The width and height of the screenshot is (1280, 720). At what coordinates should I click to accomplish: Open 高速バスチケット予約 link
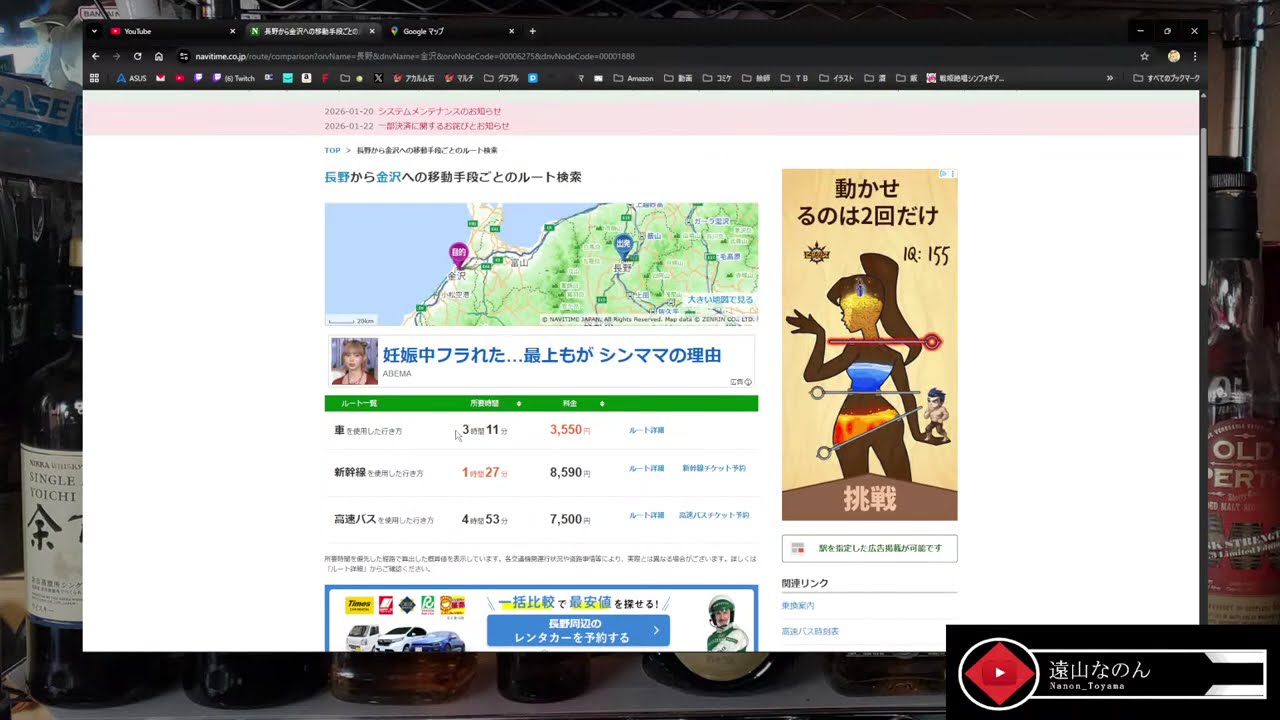[x=714, y=515]
